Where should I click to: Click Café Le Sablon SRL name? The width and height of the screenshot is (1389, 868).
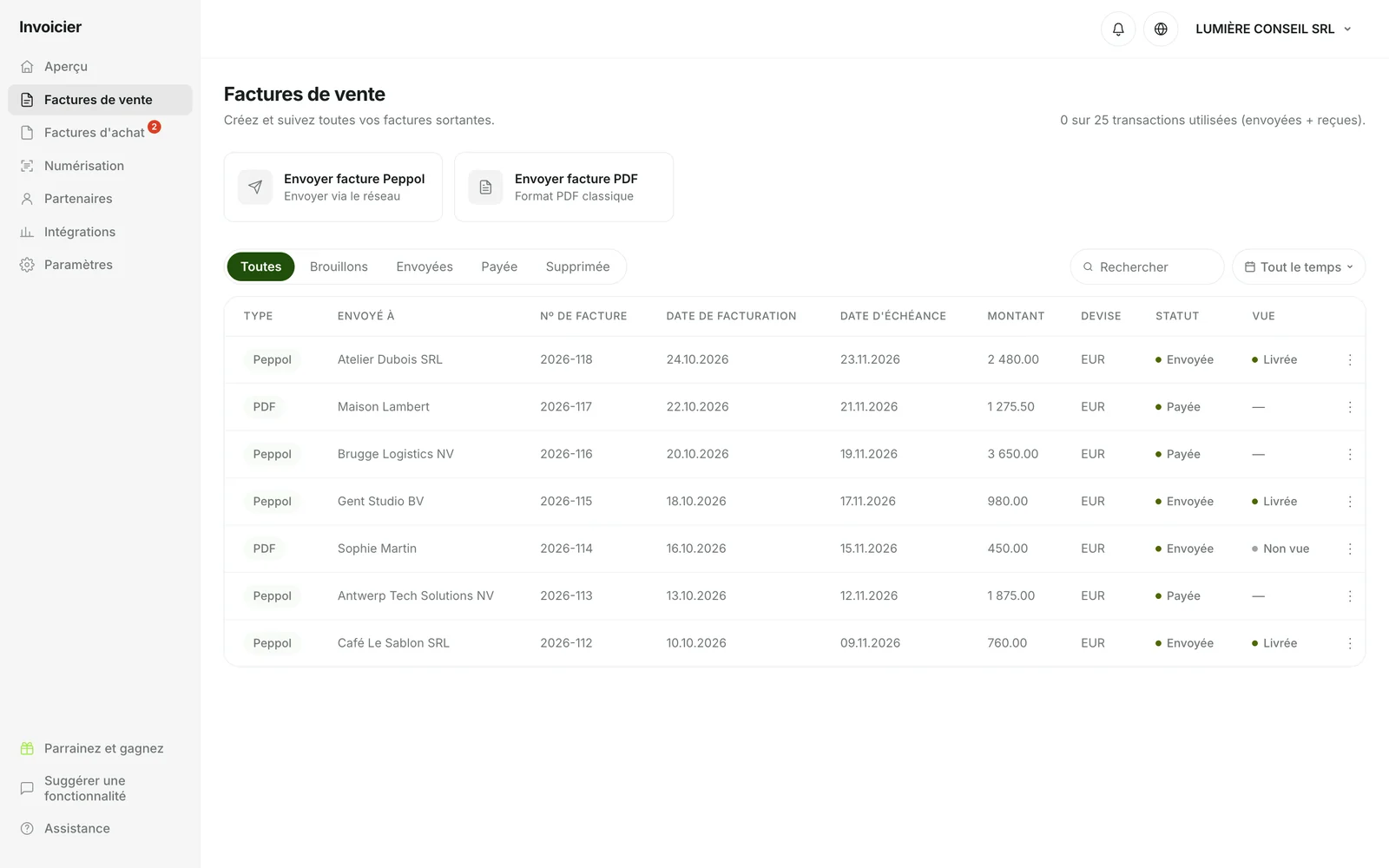tap(393, 643)
